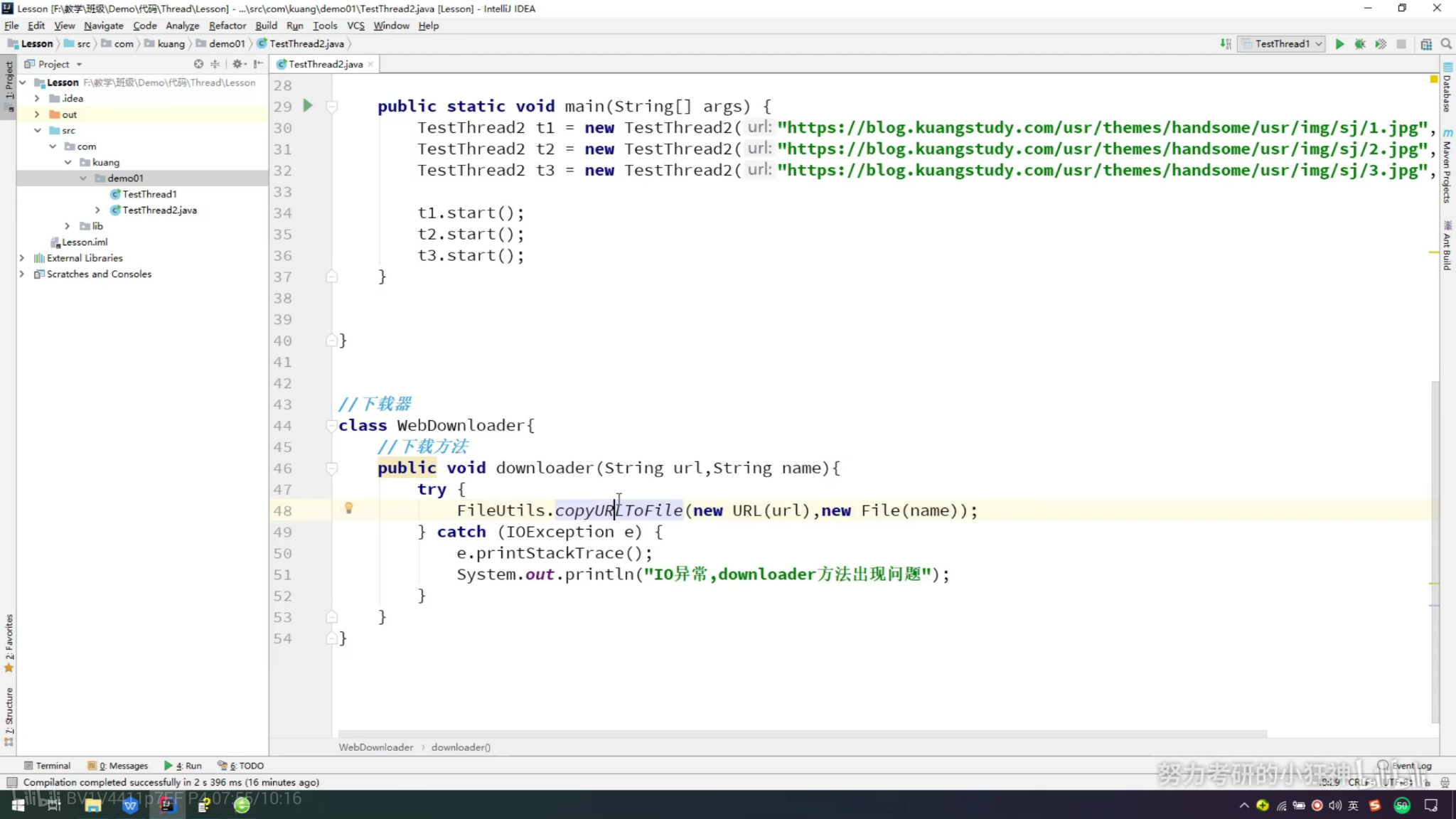Expand the out folder
1456x819 pixels.
coord(37,114)
